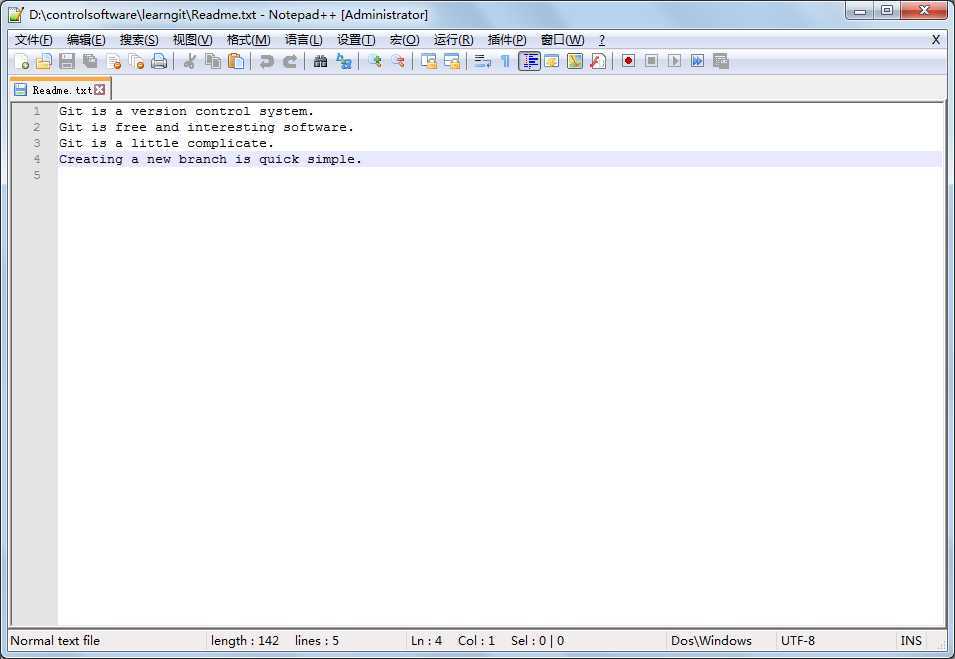Click the Save floppy disk icon
This screenshot has width=955, height=659.
[67, 61]
